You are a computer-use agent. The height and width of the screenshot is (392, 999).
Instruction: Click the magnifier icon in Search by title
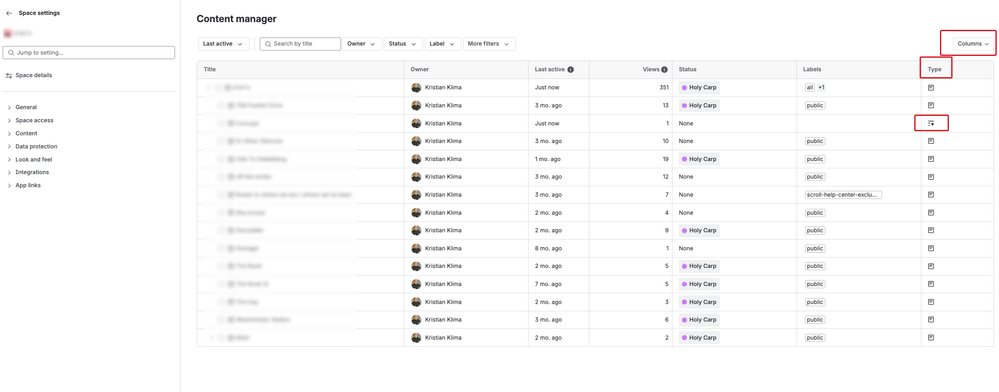[268, 44]
